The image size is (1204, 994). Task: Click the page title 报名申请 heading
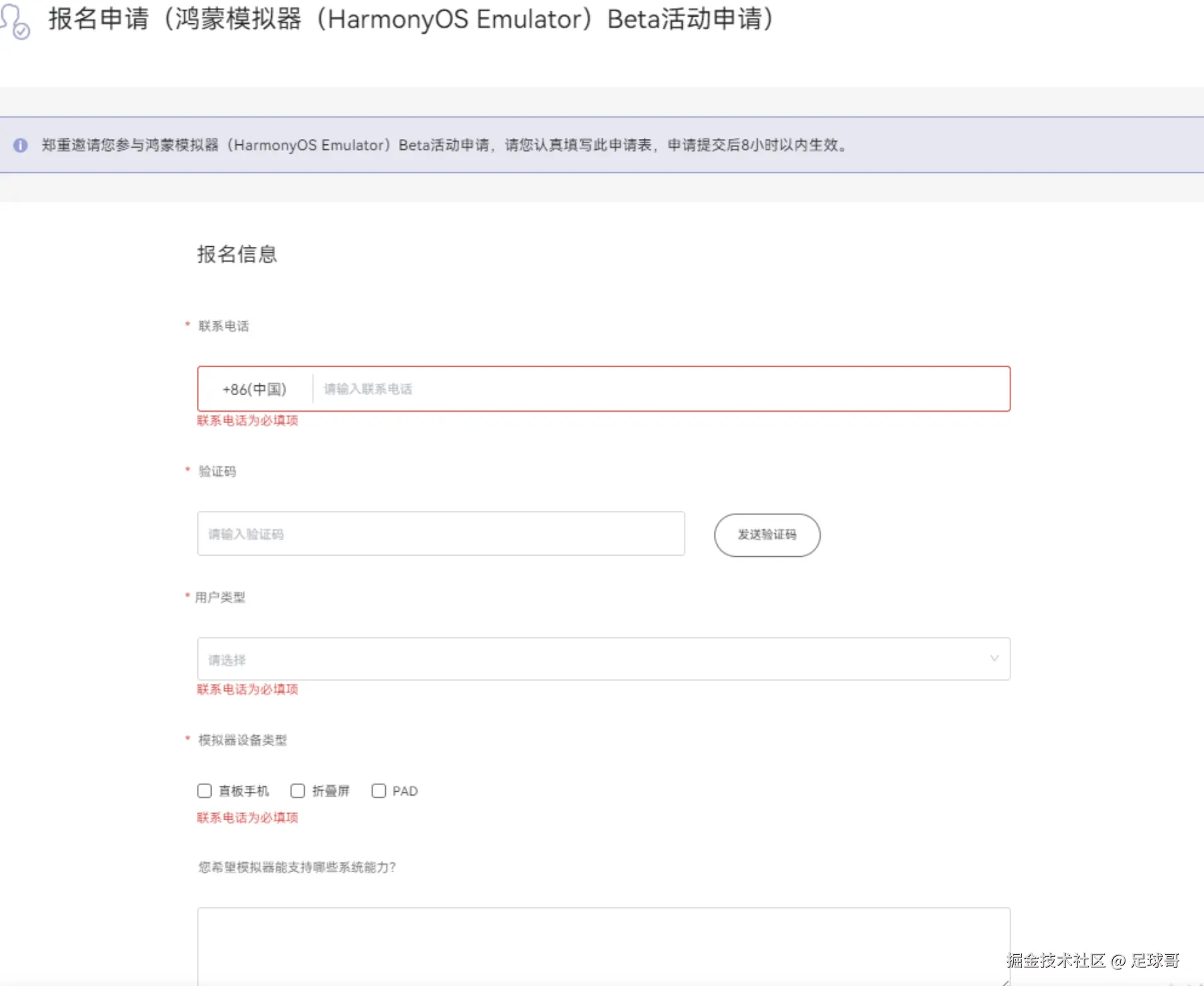click(x=411, y=19)
